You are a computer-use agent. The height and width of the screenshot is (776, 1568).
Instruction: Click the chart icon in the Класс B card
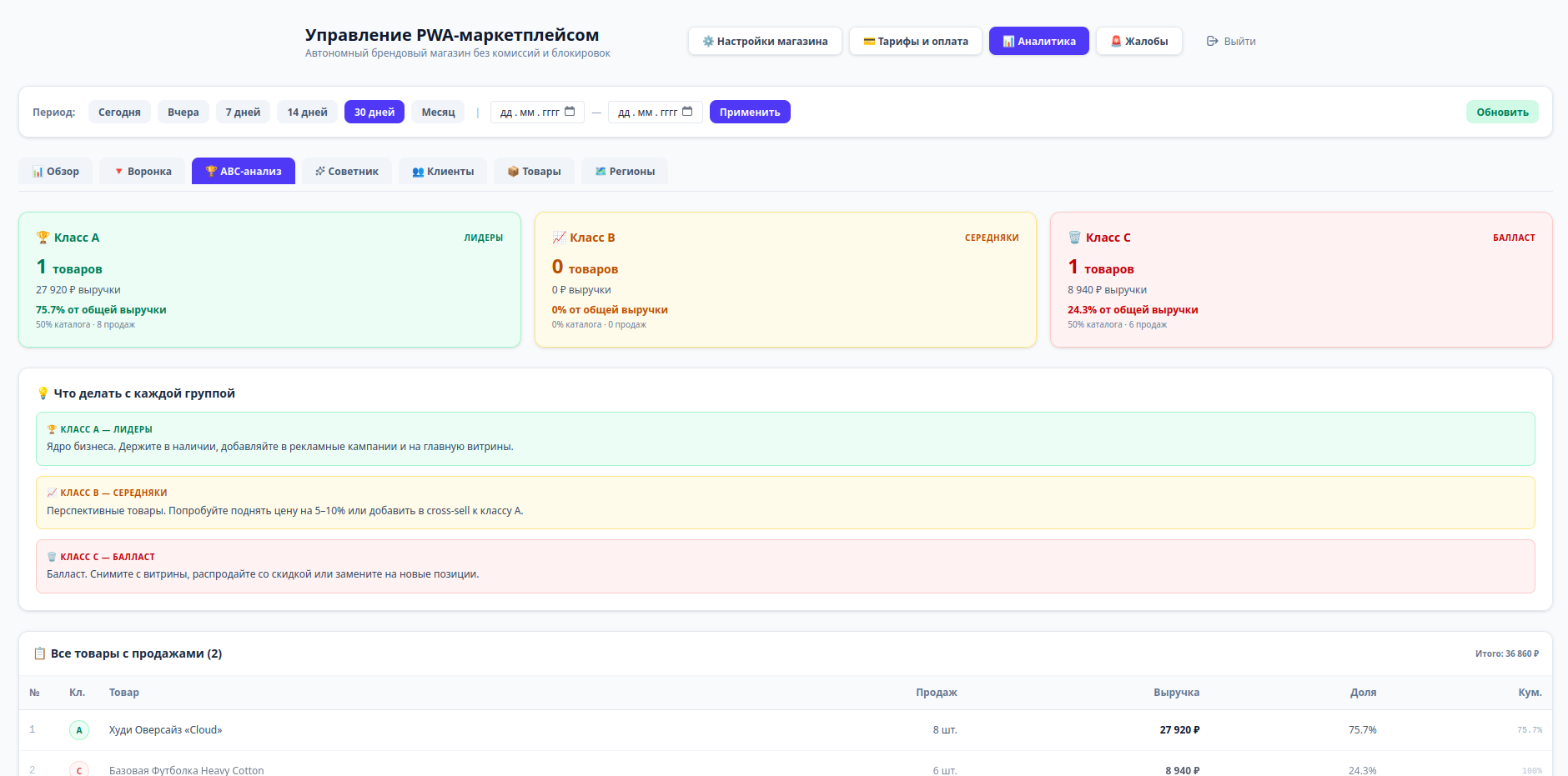point(559,238)
